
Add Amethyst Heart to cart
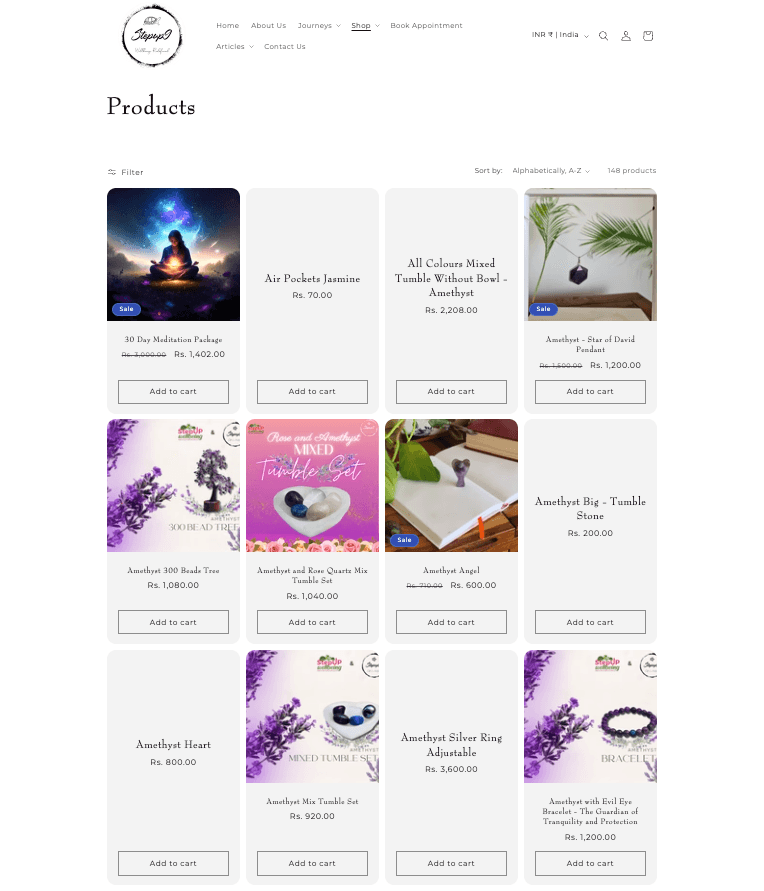point(173,863)
